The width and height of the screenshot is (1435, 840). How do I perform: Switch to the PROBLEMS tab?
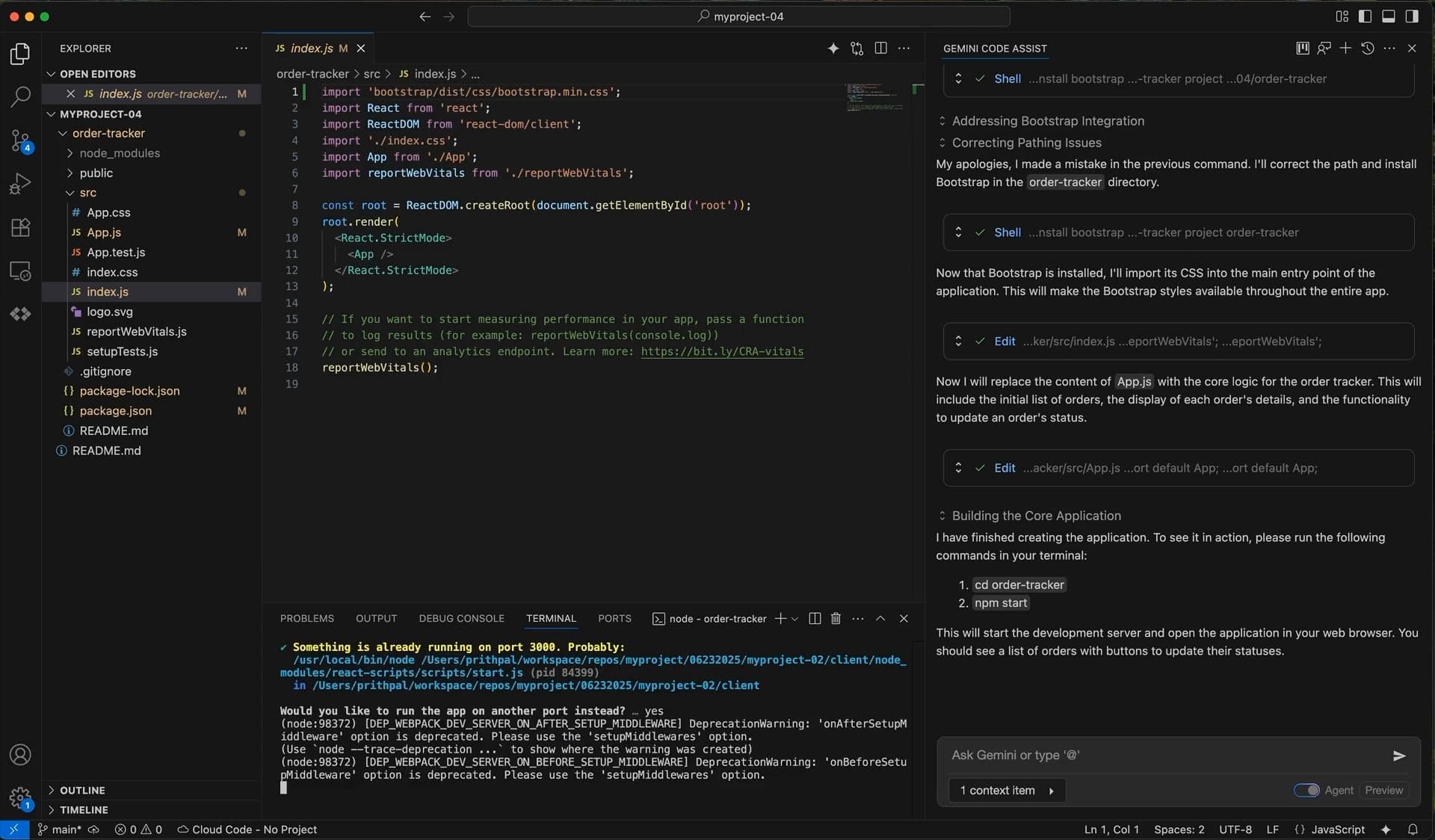coord(307,619)
